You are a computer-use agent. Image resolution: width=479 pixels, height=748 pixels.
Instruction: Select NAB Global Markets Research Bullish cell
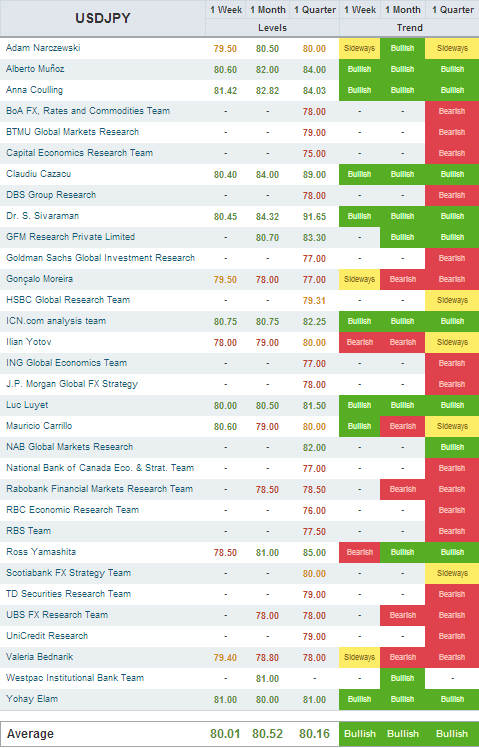[452, 447]
